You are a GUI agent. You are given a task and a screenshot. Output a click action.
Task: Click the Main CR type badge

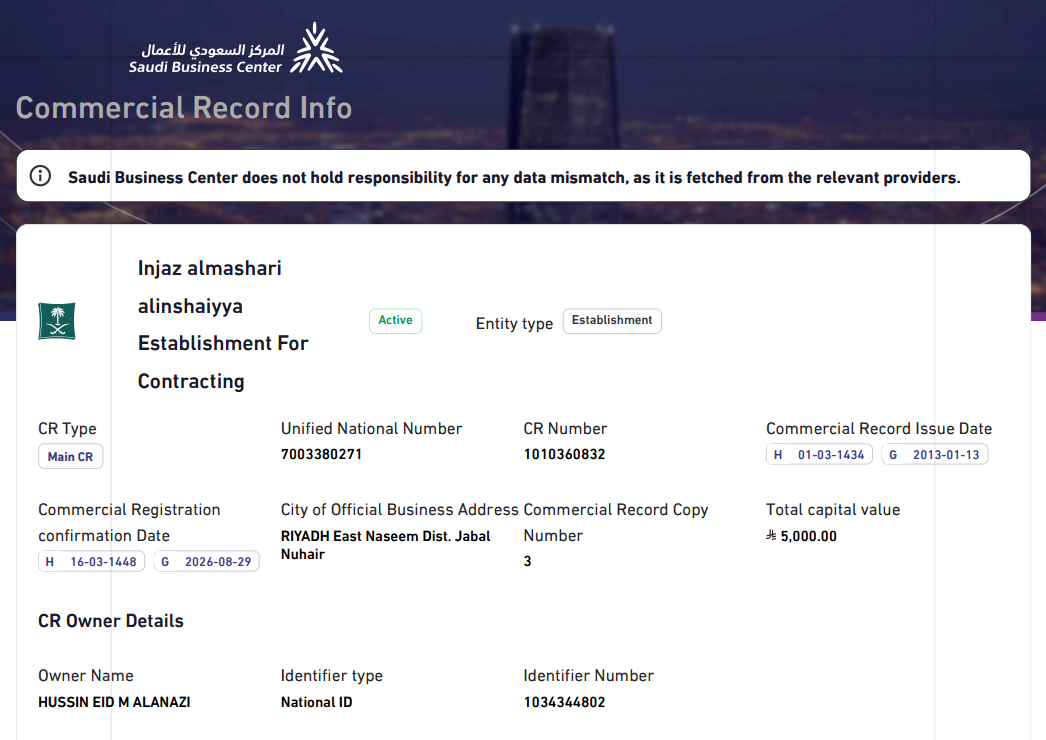70,457
